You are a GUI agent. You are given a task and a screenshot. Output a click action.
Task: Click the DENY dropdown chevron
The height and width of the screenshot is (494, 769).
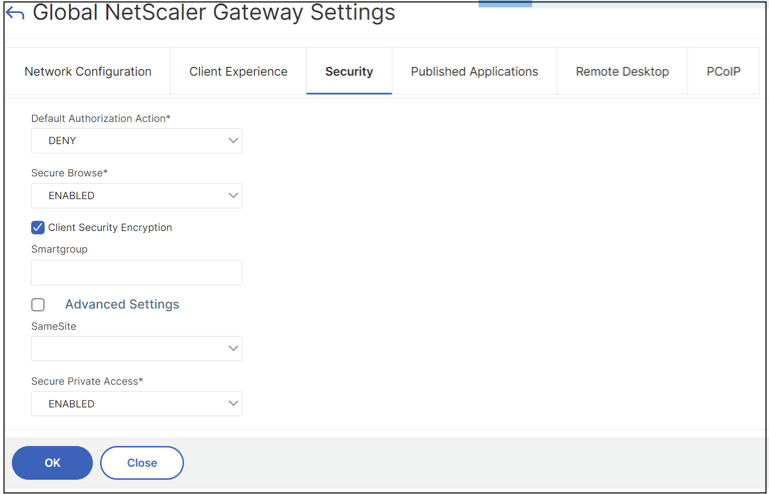[x=233, y=141]
